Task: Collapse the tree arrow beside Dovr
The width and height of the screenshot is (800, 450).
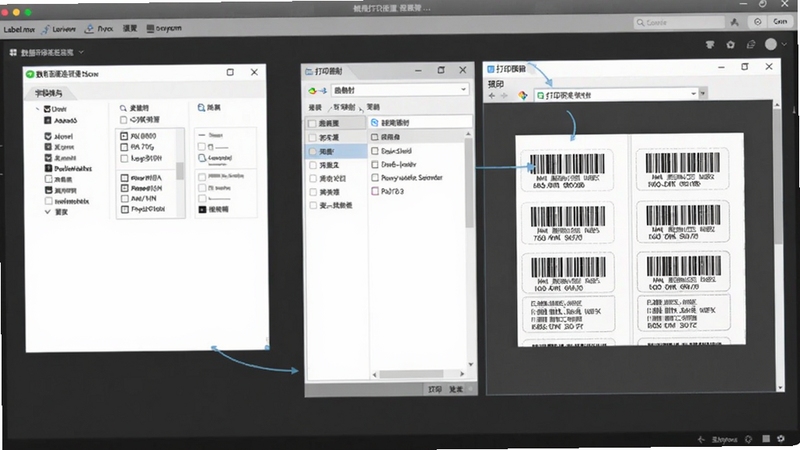Action: click(x=38, y=109)
